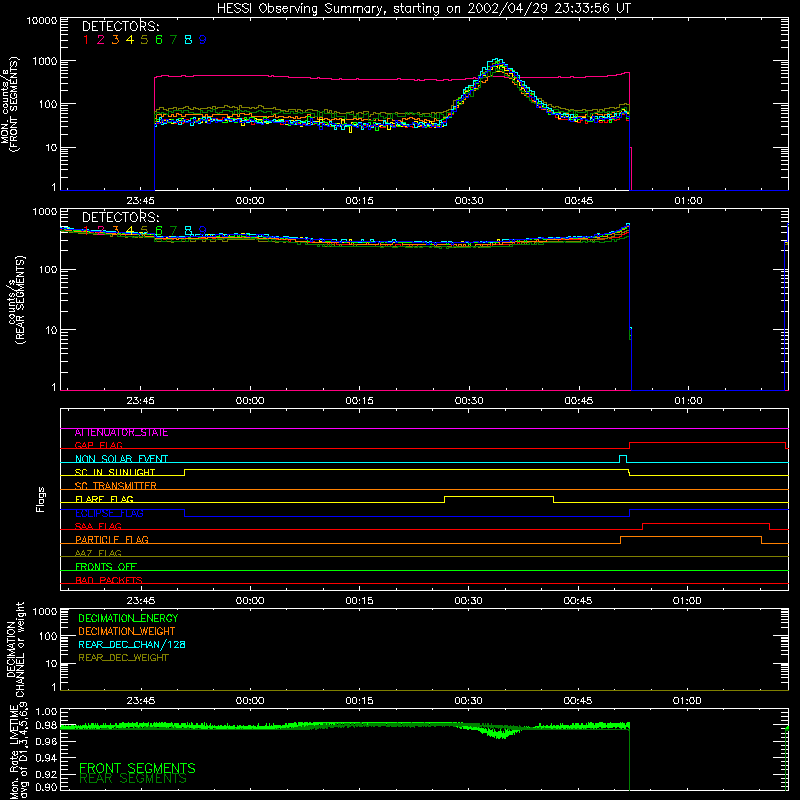Click DETECTORS: heading in front segments plot

(121, 27)
